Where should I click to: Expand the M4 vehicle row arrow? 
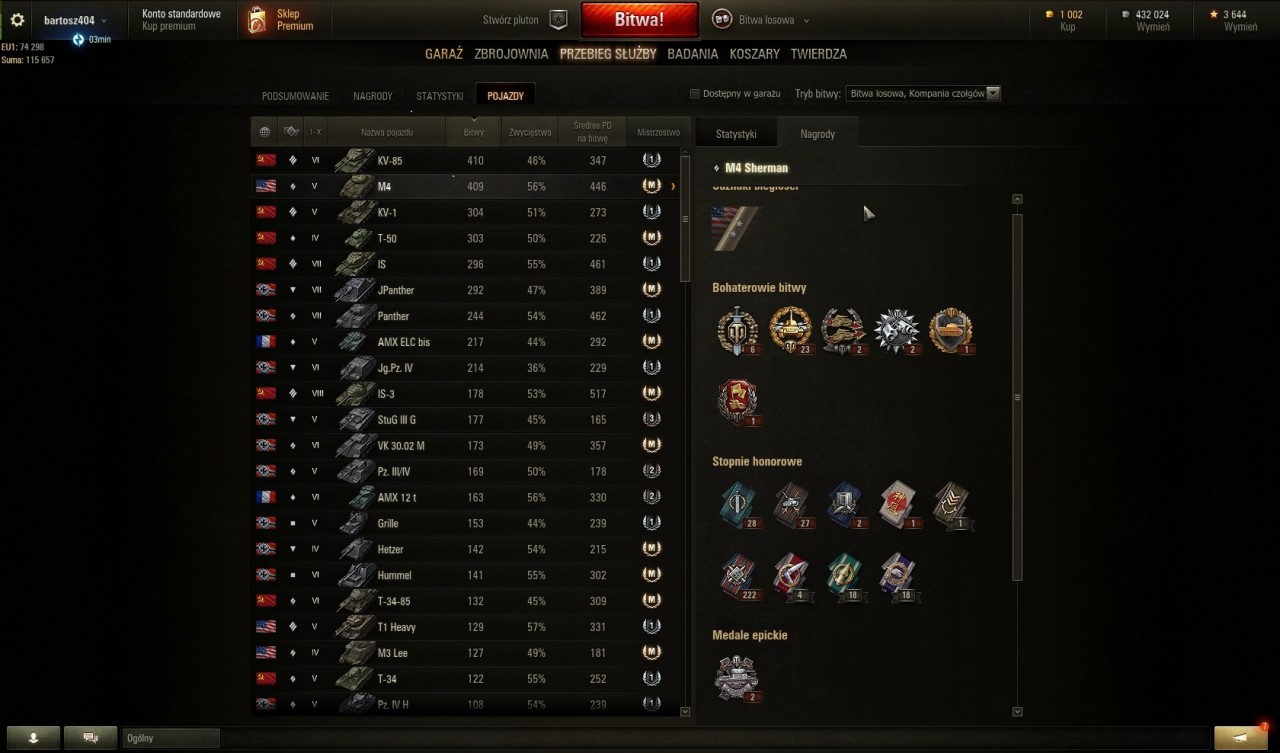tap(673, 187)
